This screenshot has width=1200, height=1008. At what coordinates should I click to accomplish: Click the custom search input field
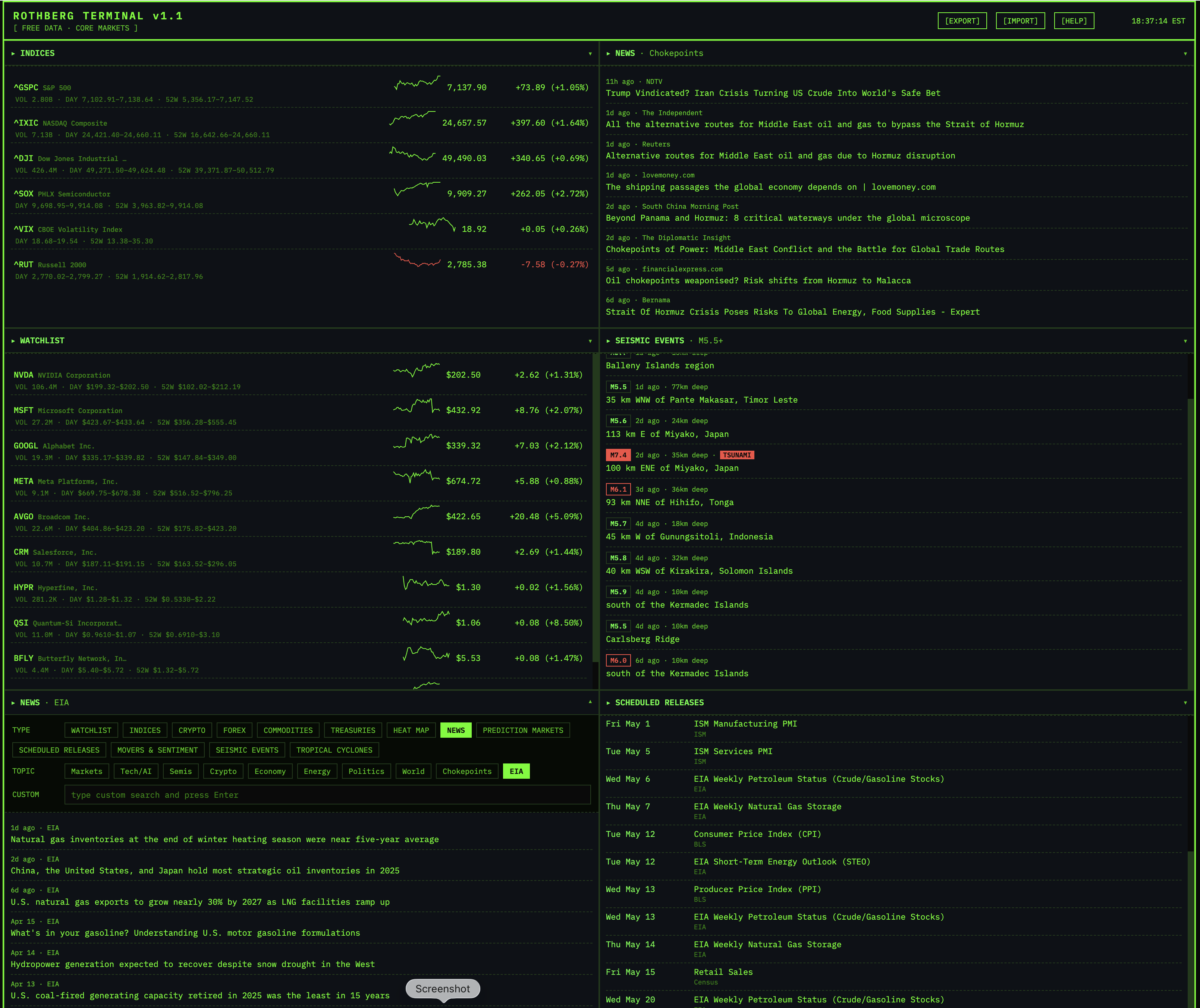click(327, 795)
